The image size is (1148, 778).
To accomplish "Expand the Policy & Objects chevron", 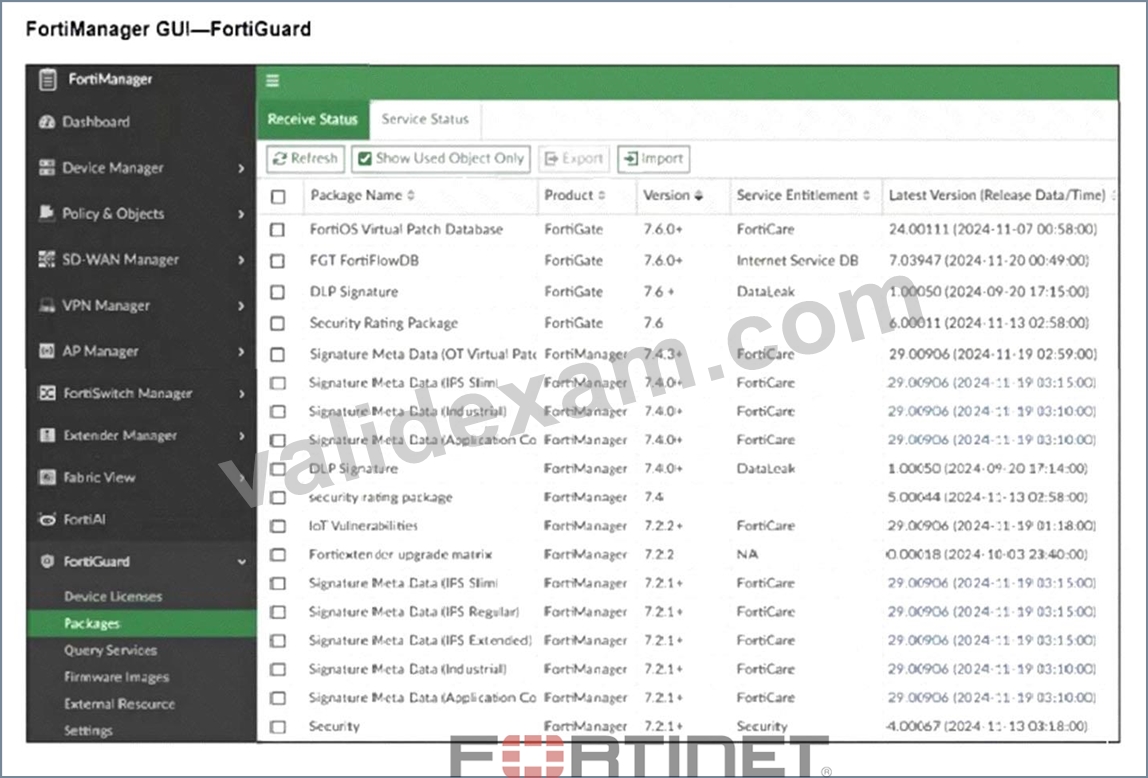I will 241,214.
